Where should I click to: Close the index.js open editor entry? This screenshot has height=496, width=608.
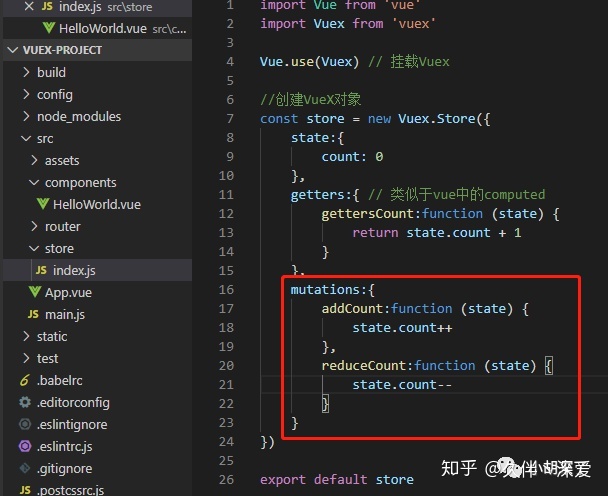coord(29,6)
